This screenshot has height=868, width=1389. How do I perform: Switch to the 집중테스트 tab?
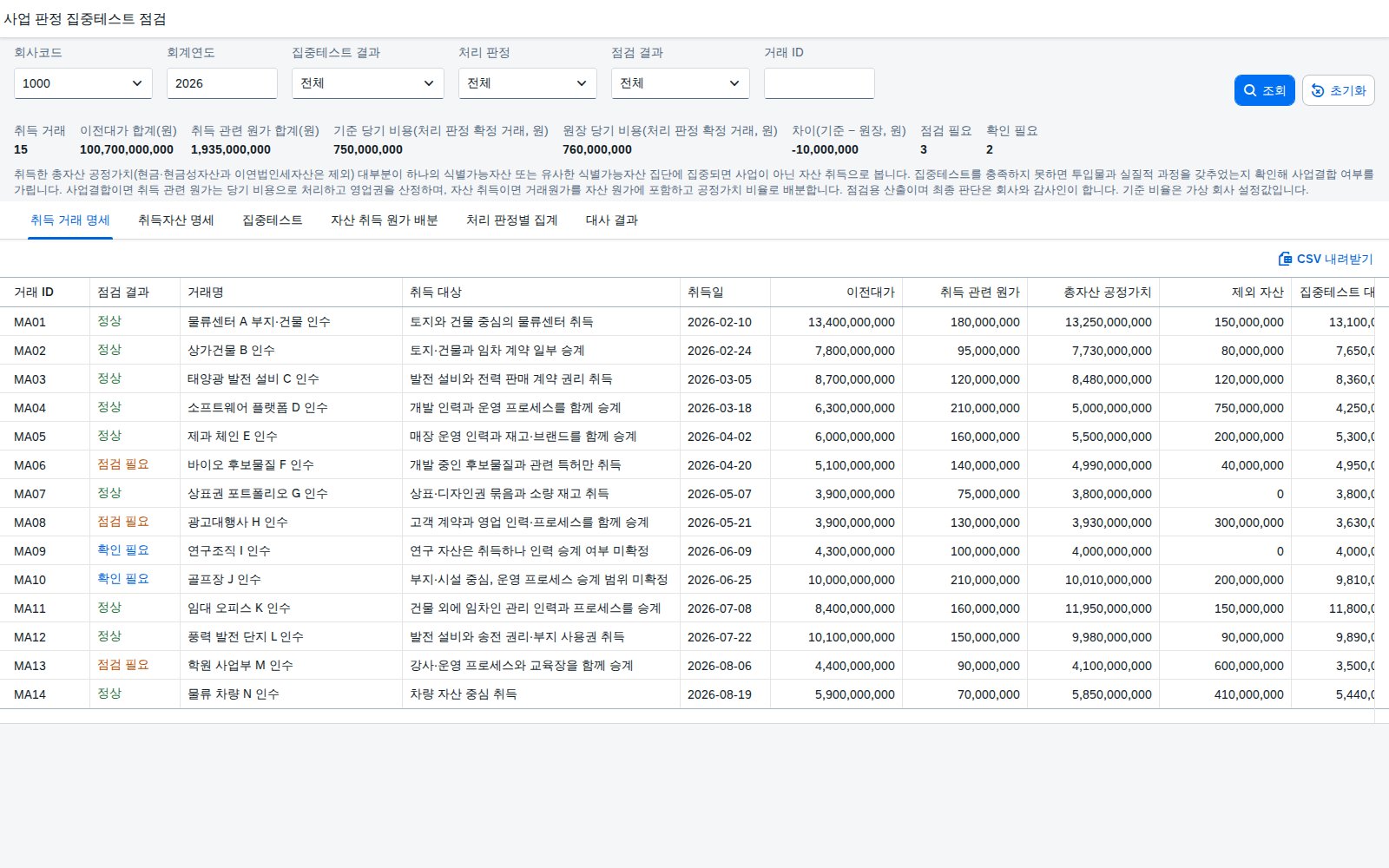(x=273, y=220)
